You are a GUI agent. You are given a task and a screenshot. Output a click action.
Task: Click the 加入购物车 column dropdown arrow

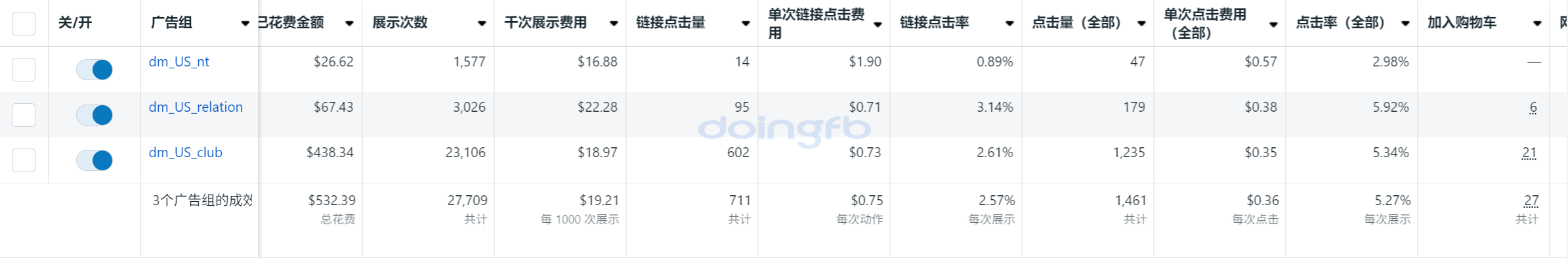(1537, 24)
